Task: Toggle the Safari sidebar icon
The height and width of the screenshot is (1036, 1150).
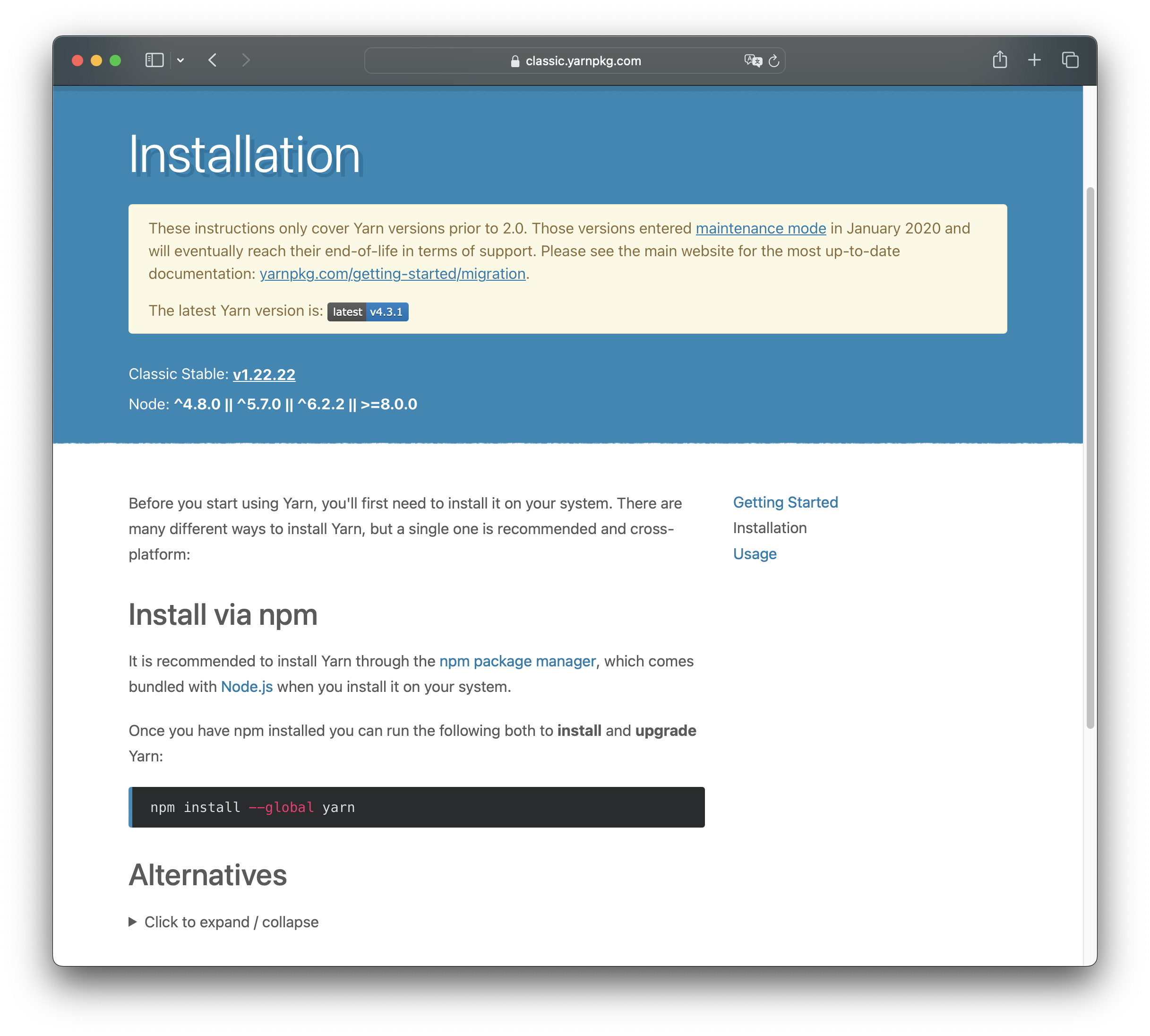Action: coord(154,60)
